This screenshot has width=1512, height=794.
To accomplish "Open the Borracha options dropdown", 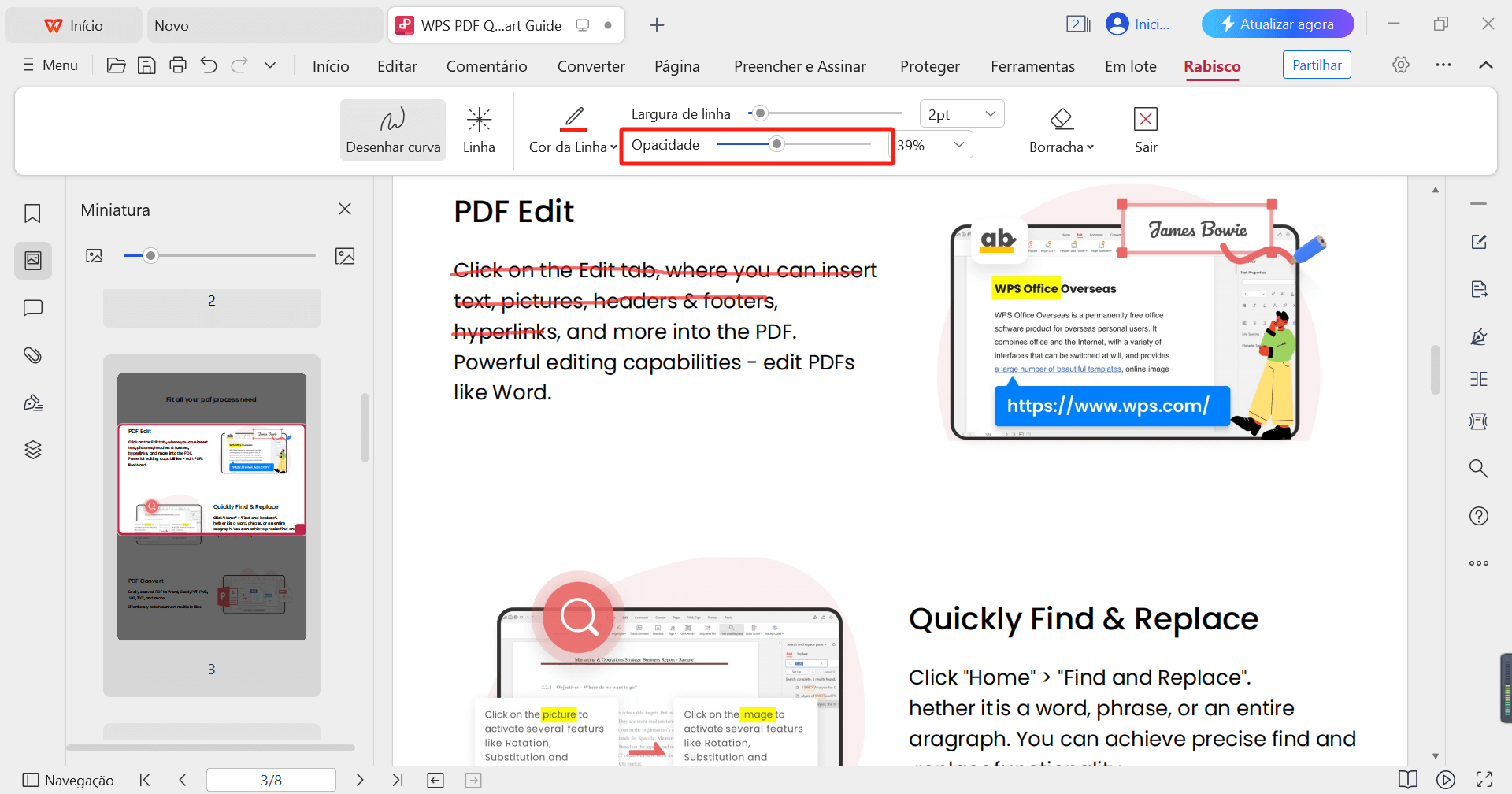I will (x=1062, y=130).
